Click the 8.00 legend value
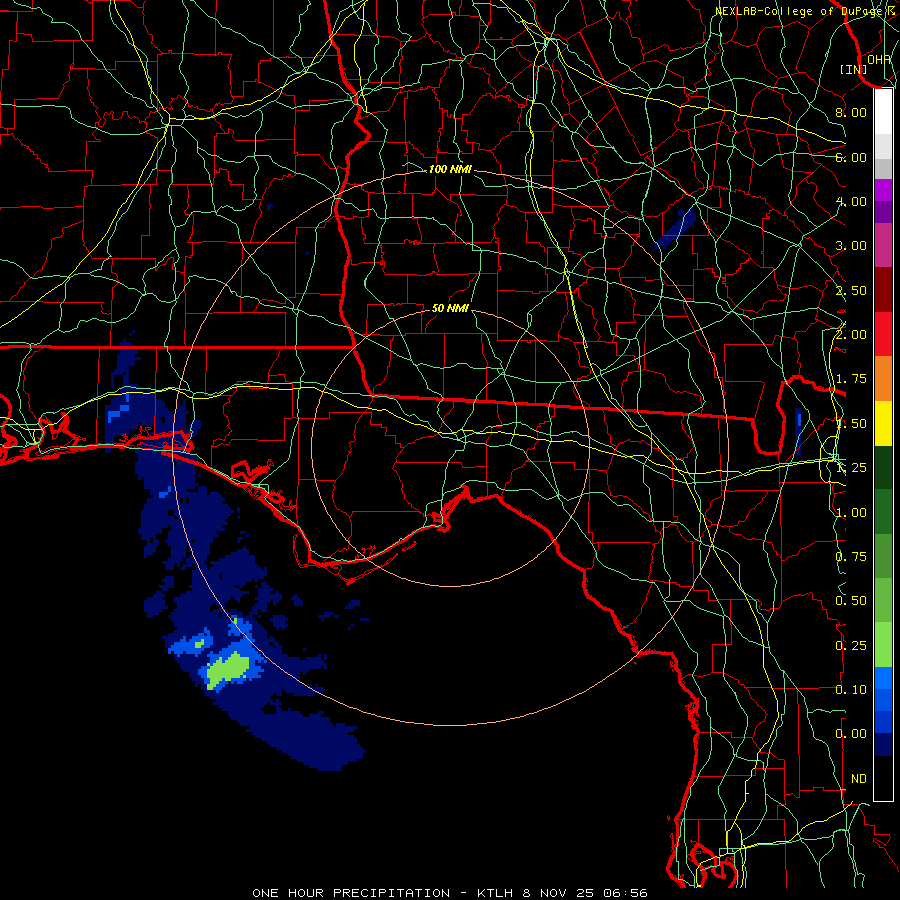900x900 pixels. pos(851,112)
